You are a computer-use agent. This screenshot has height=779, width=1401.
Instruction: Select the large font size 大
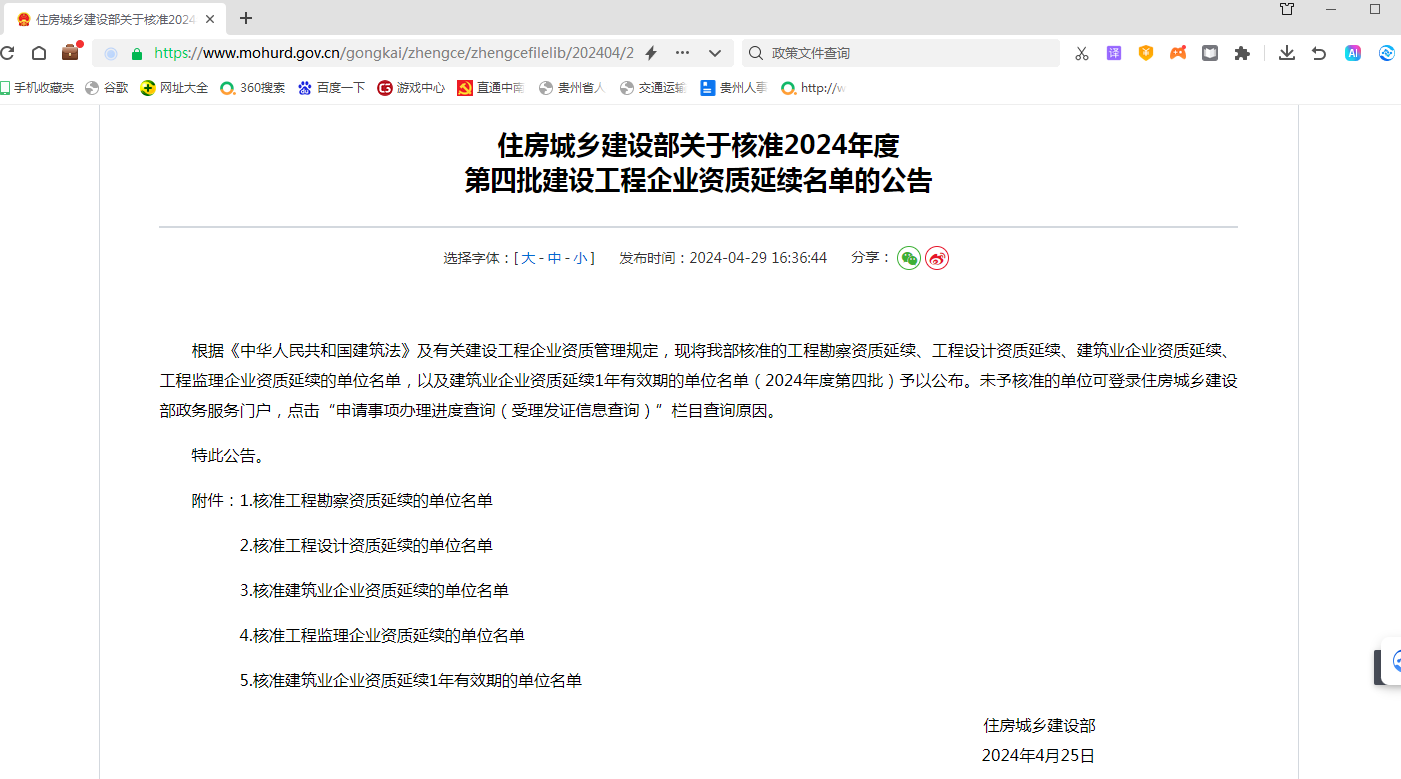pyautogui.click(x=528, y=258)
